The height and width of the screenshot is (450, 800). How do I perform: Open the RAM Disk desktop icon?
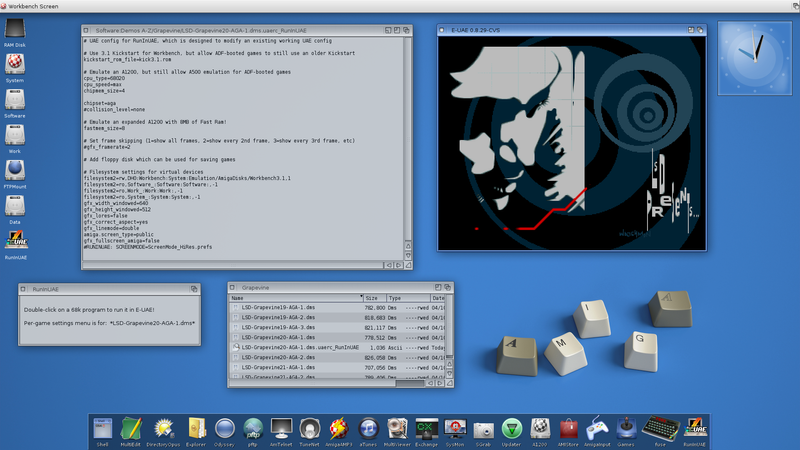point(15,28)
